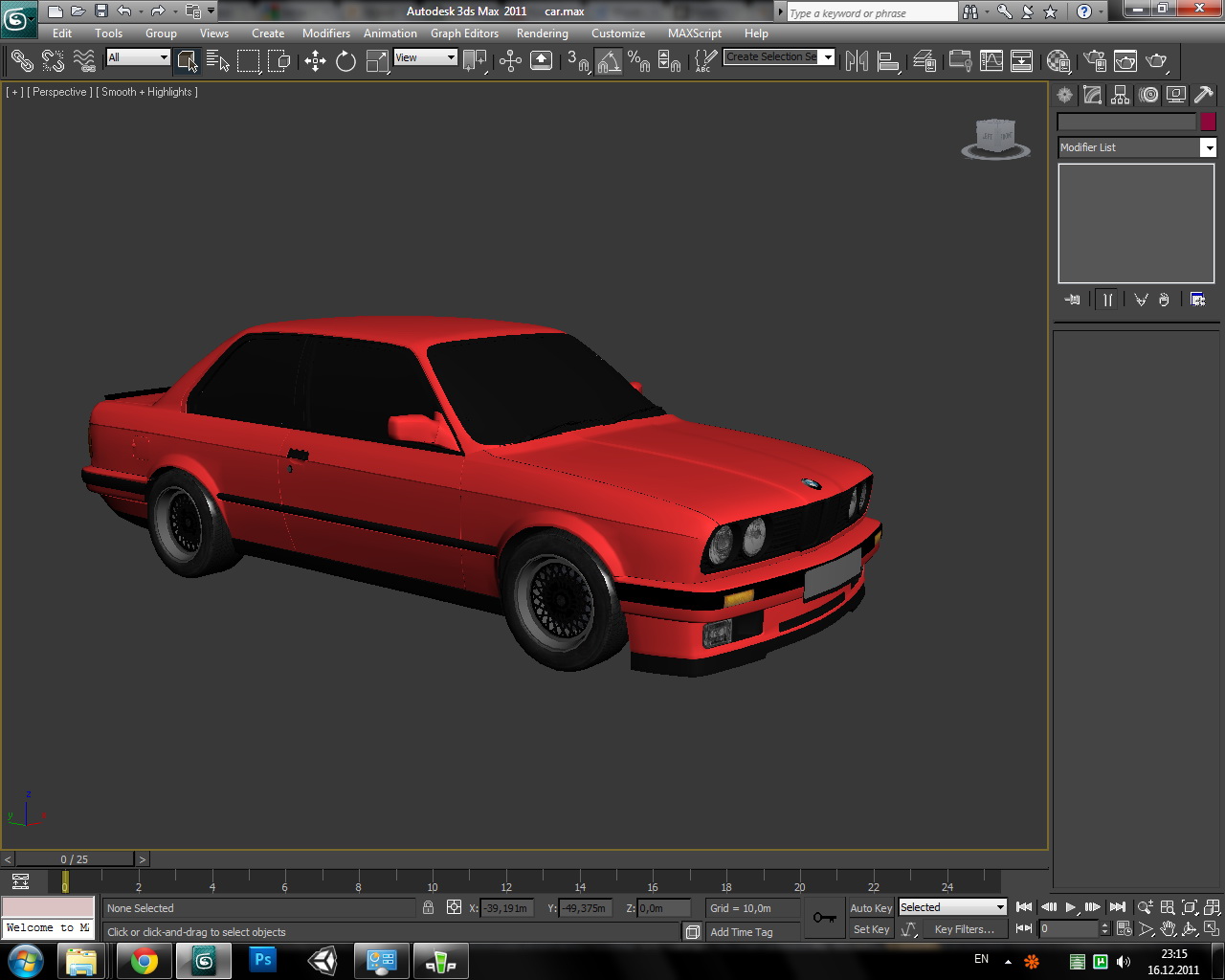
Task: Click the Unlink Selection tool
Action: (54, 61)
